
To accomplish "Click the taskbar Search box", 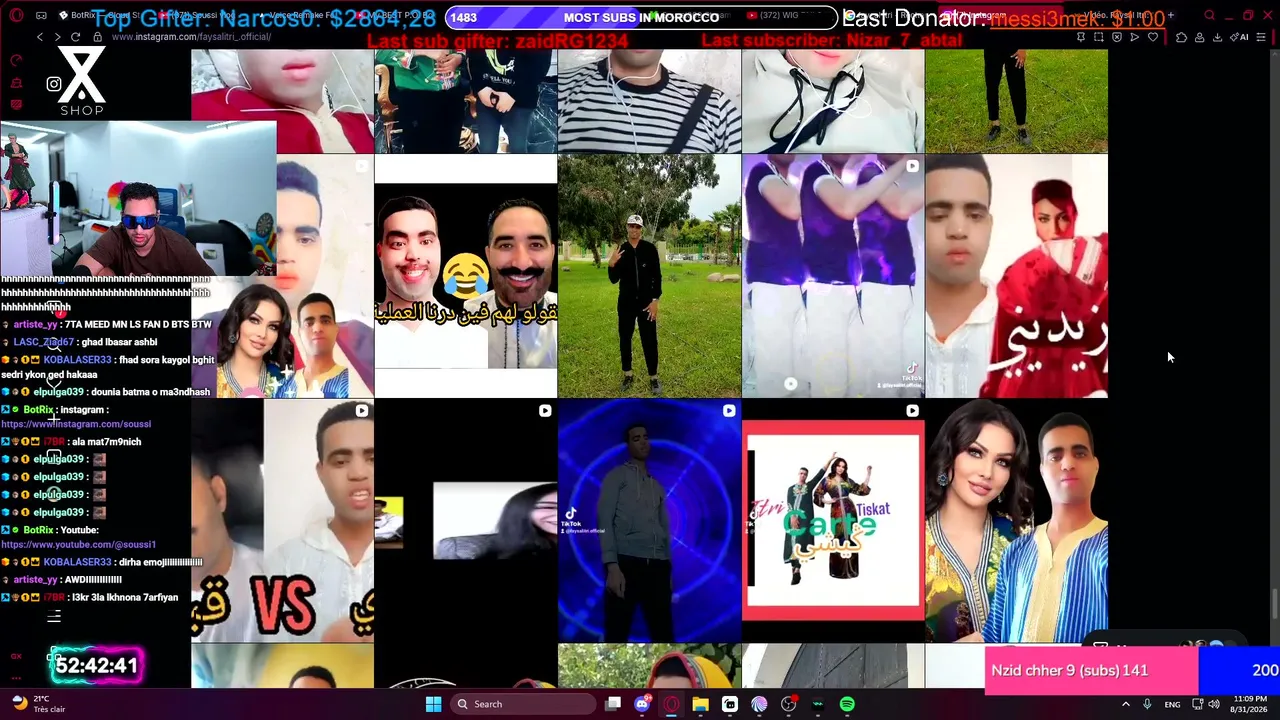I will (525, 704).
